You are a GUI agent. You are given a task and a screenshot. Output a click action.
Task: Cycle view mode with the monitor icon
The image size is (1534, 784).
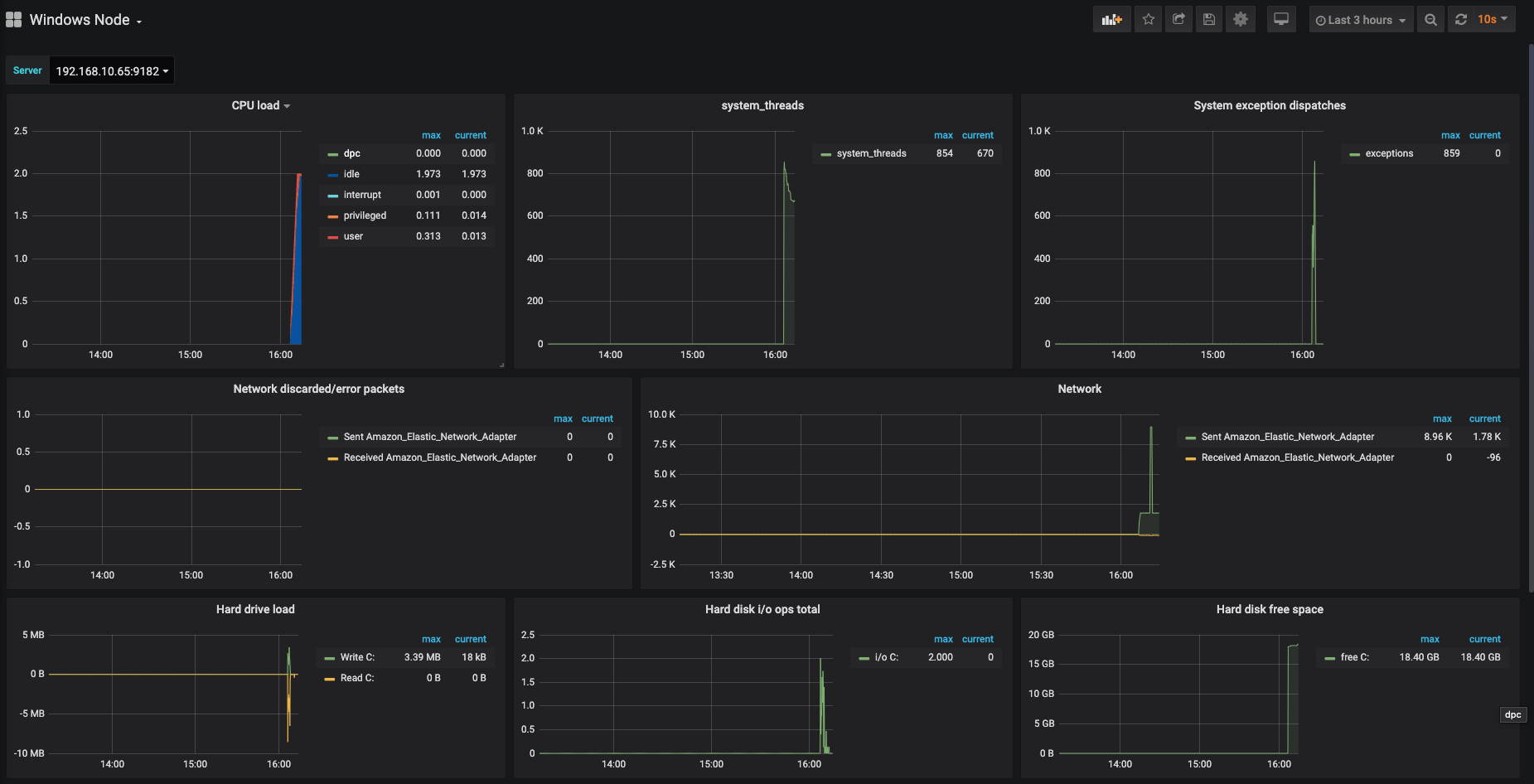[1281, 19]
